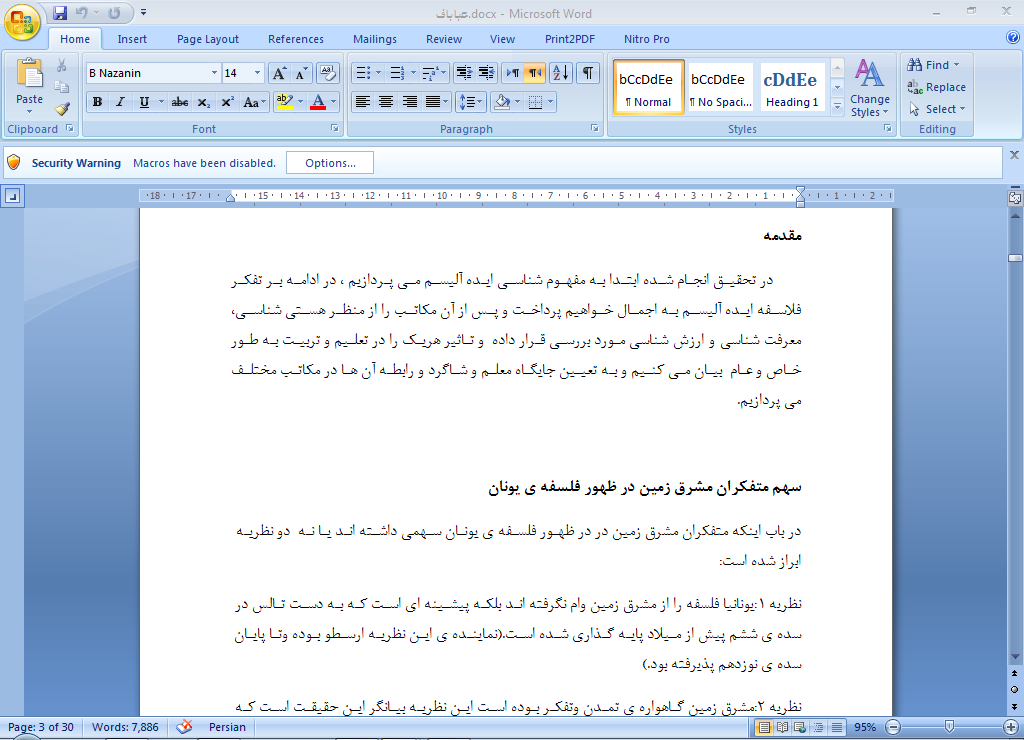Click the Grow Font icon
This screenshot has width=1024, height=740.
(279, 73)
